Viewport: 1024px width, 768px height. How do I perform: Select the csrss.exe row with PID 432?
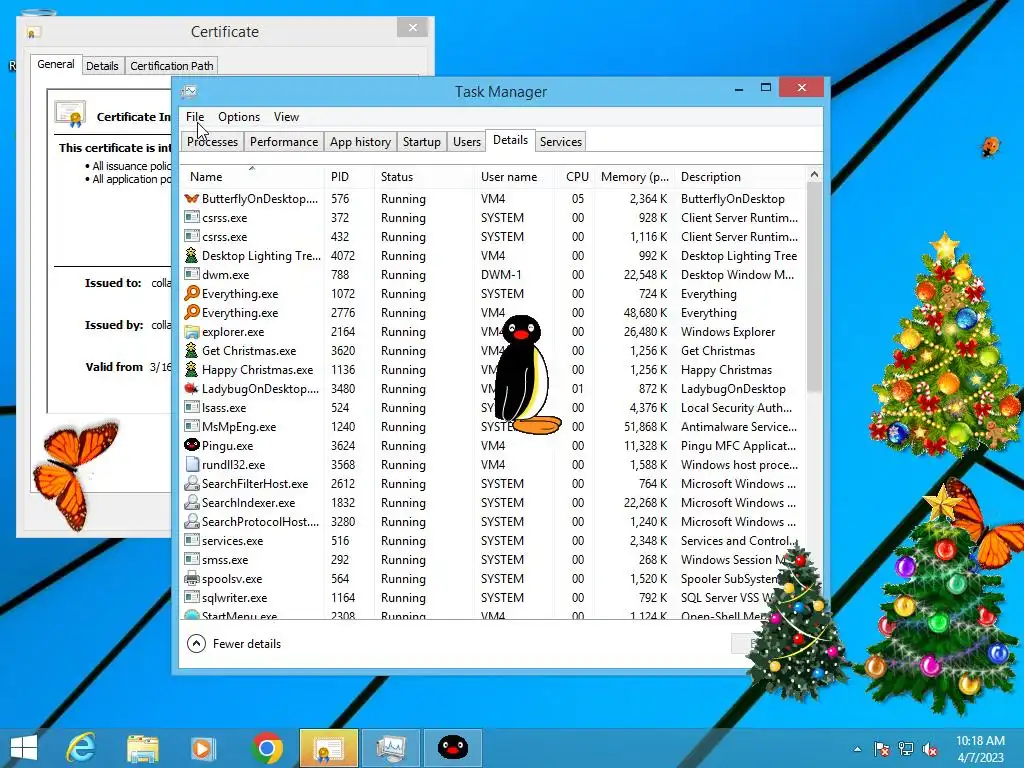494,236
